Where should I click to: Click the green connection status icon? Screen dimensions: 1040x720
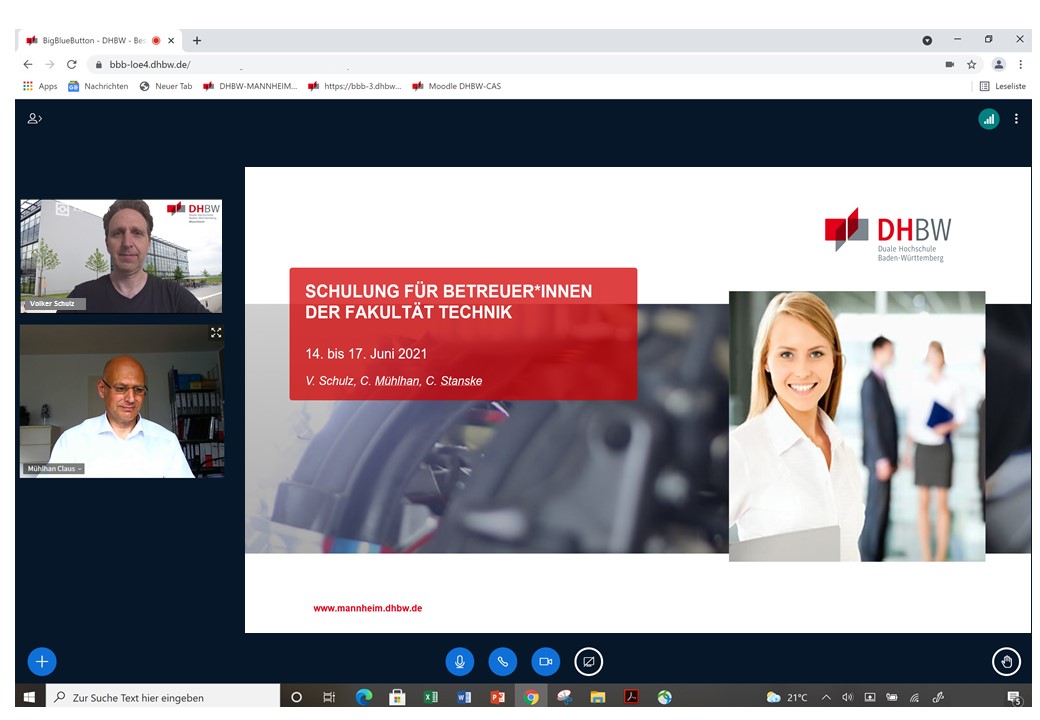988,118
